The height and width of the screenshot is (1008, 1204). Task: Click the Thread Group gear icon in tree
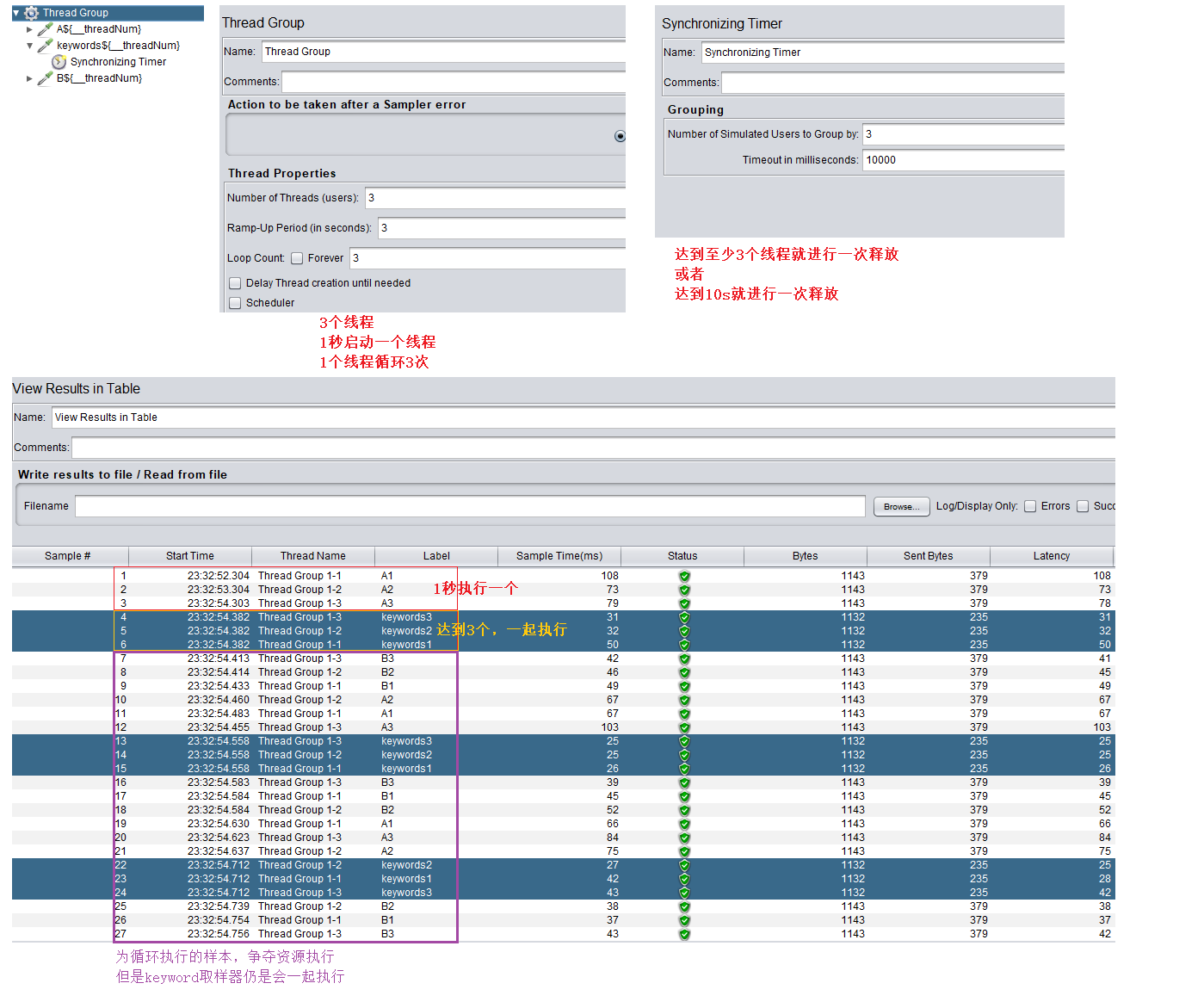coord(32,13)
